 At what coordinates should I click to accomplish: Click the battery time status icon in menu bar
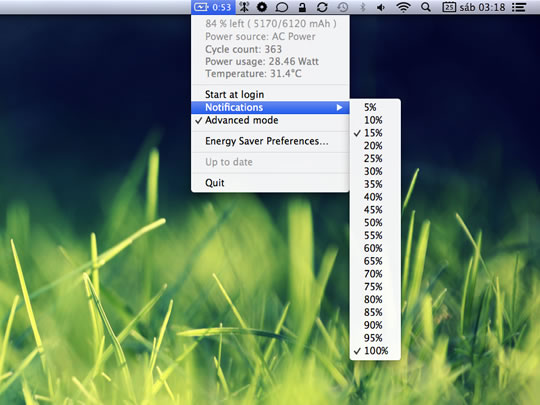[213, 7]
